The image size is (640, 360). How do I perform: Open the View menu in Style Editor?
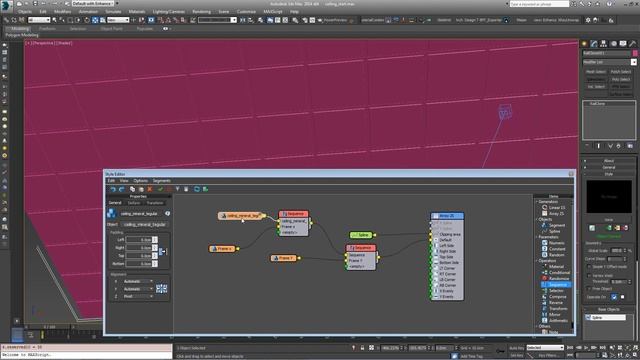point(124,180)
